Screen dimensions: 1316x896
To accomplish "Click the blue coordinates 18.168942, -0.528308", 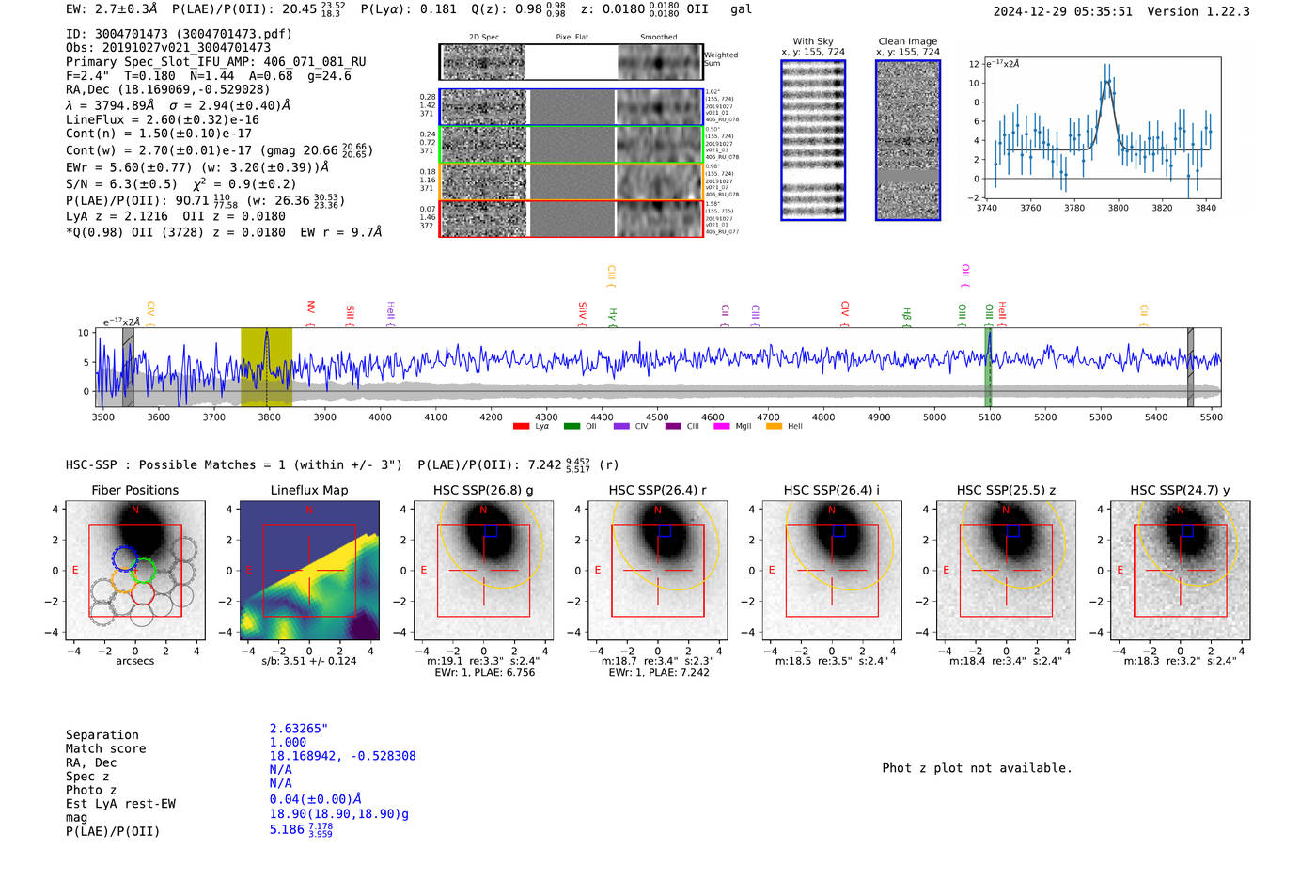I will (342, 756).
